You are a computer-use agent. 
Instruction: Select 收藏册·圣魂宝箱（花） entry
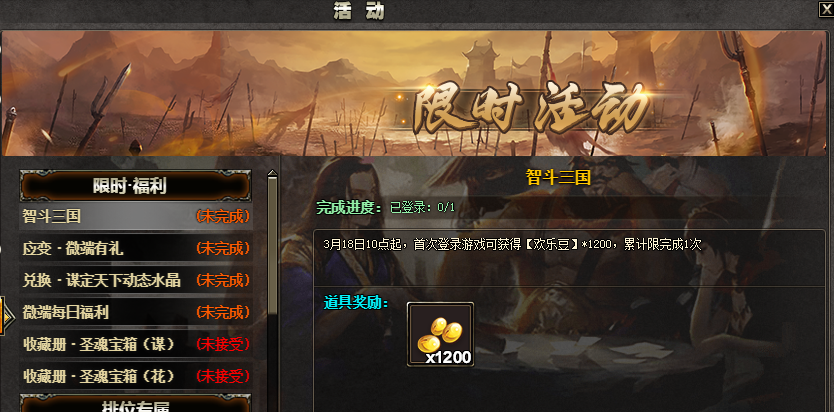point(136,376)
